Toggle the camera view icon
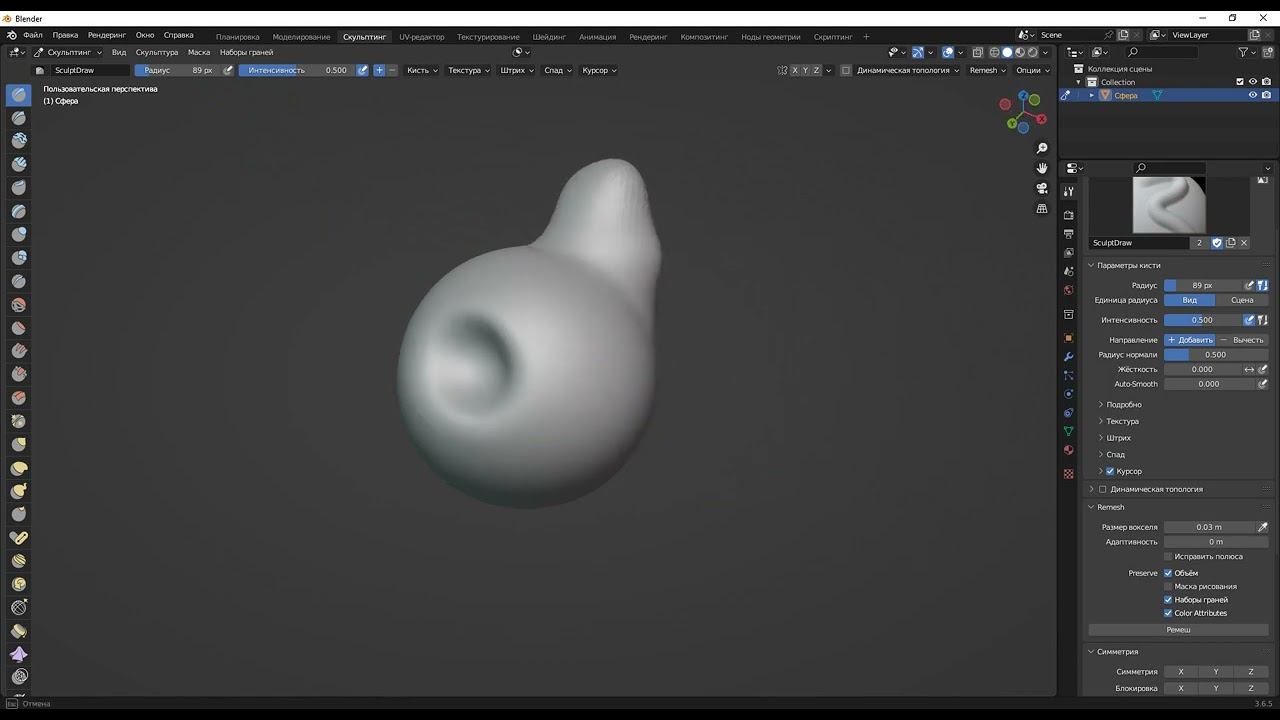Image resolution: width=1280 pixels, height=720 pixels. [1042, 188]
